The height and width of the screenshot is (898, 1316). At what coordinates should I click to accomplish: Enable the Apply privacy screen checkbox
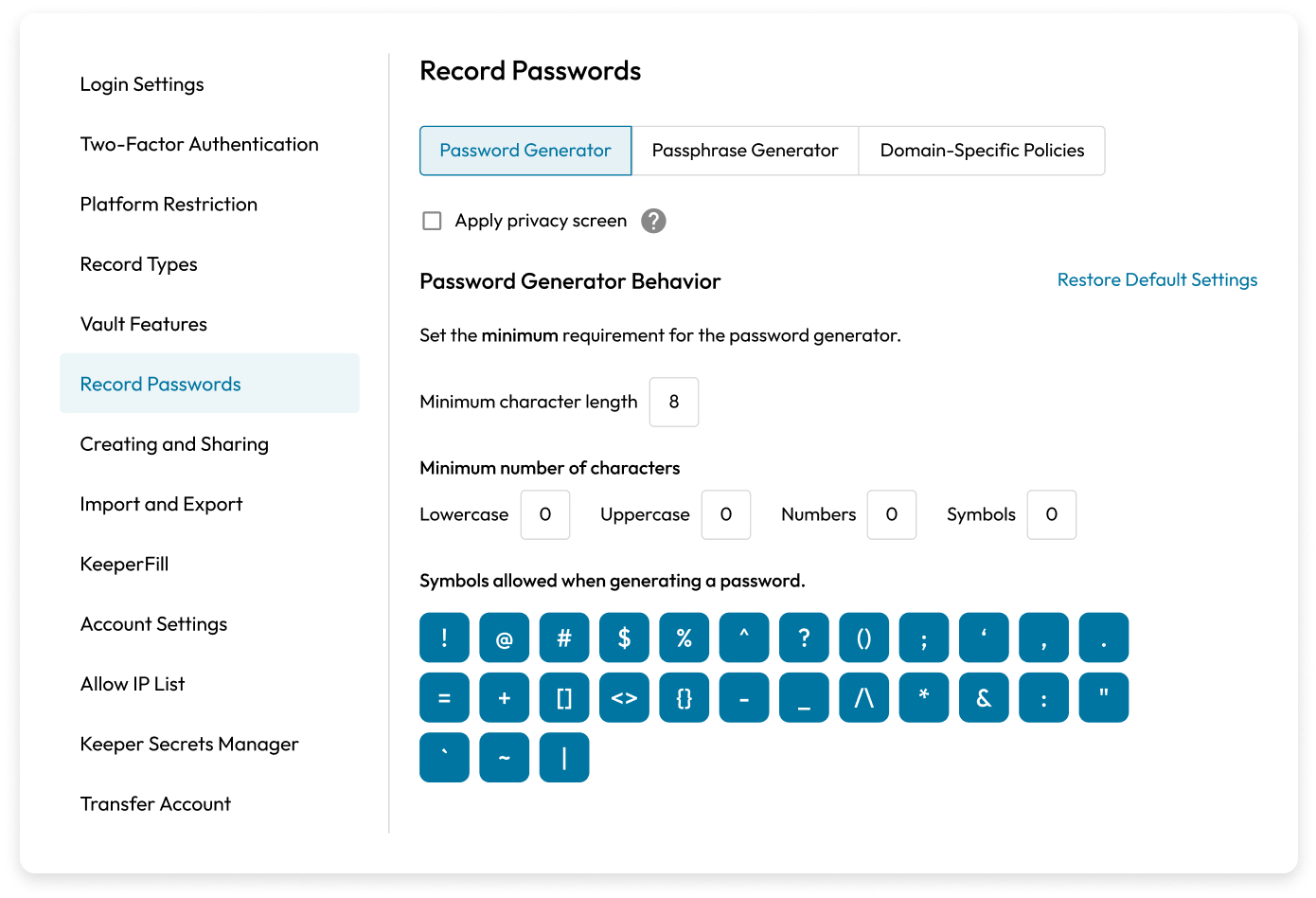(432, 221)
